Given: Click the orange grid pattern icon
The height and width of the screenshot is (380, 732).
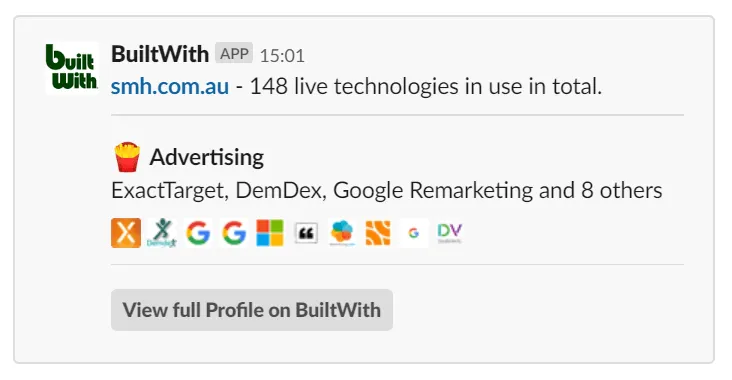Looking at the screenshot, I should (x=378, y=232).
